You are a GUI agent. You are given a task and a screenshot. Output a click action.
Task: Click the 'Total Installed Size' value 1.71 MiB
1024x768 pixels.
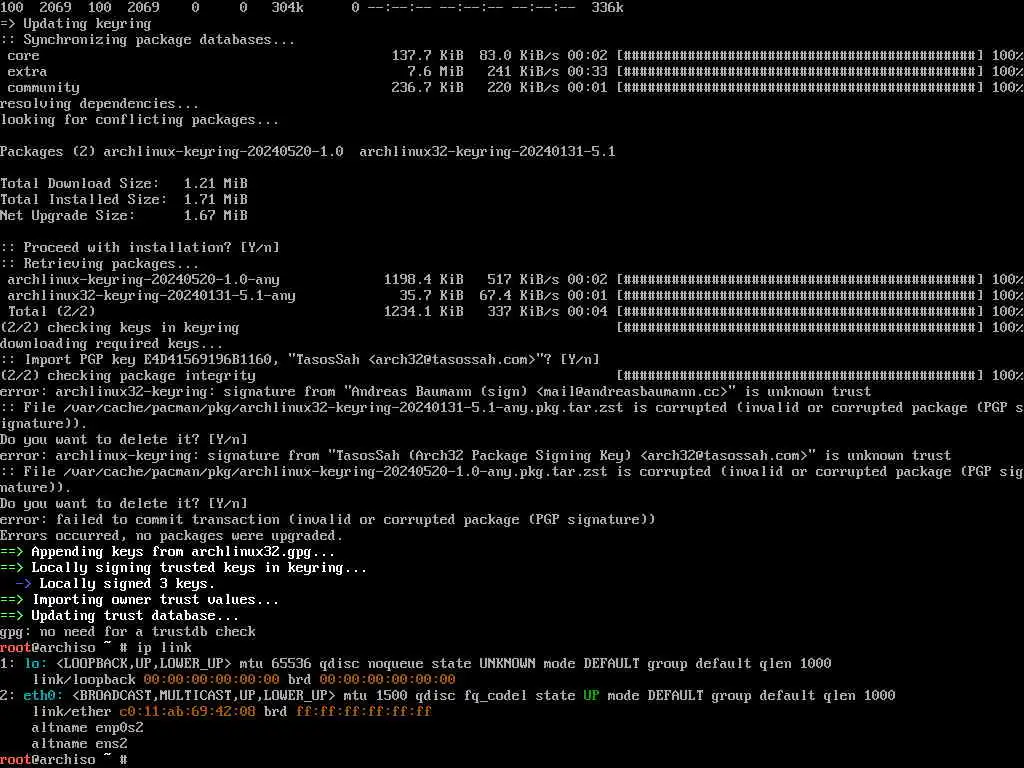point(216,200)
